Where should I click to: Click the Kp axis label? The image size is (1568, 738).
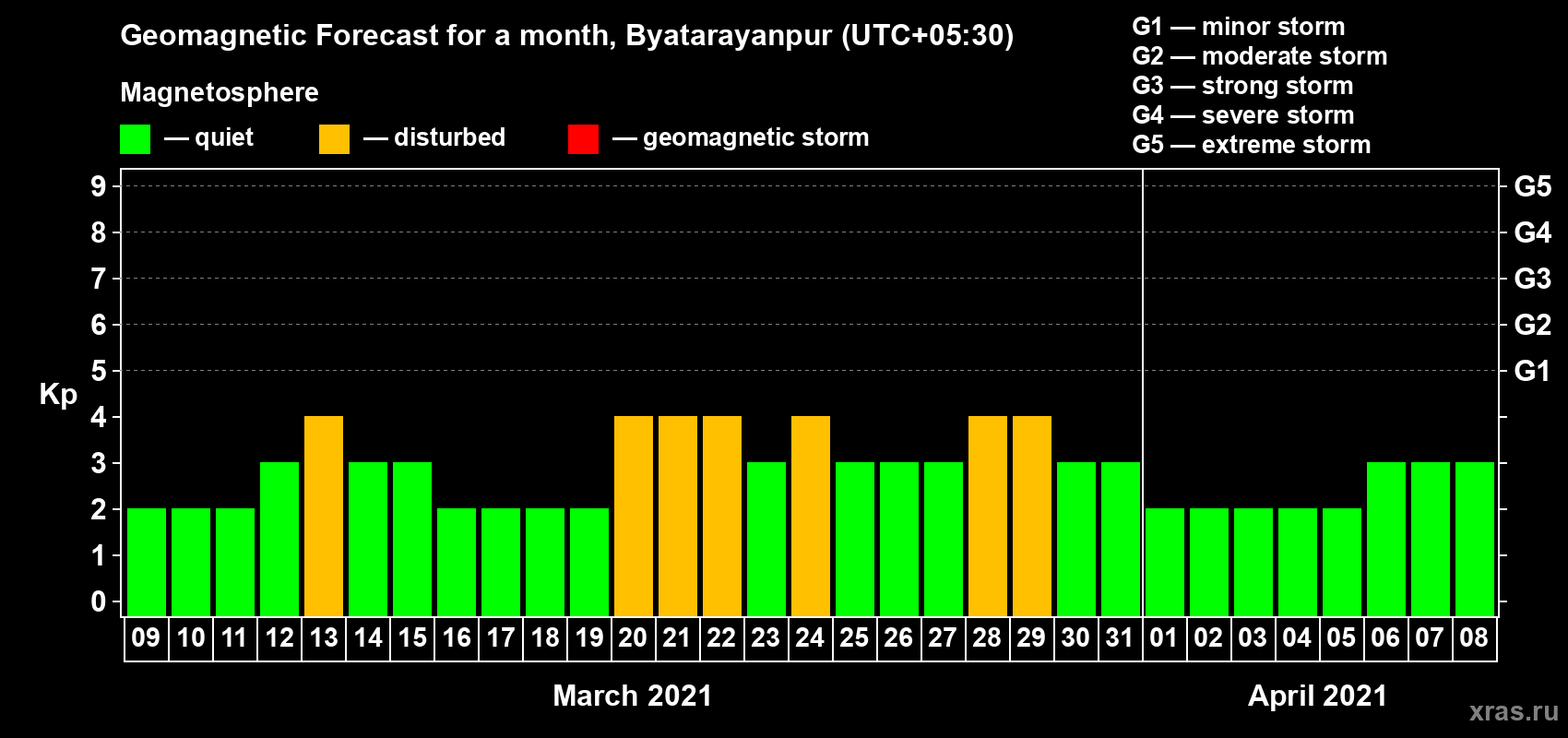pyautogui.click(x=58, y=394)
